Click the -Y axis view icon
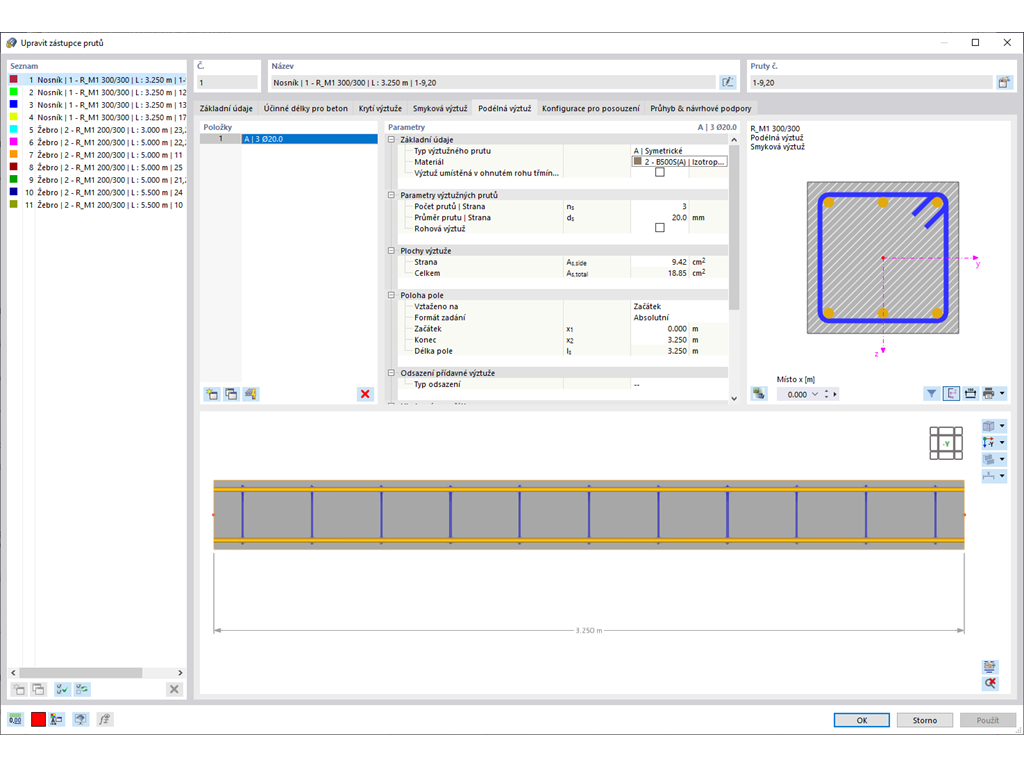The width and height of the screenshot is (1024, 768). tap(989, 442)
